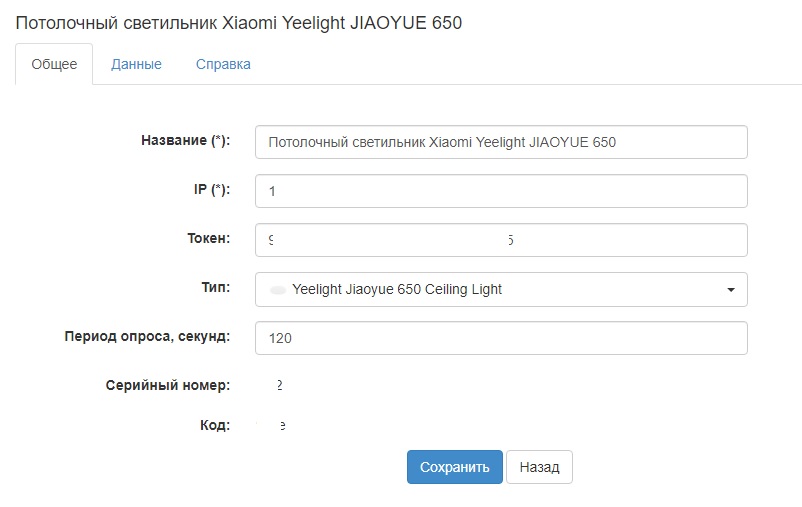The height and width of the screenshot is (507, 802).
Task: Focus the Токен input field
Action: [501, 240]
